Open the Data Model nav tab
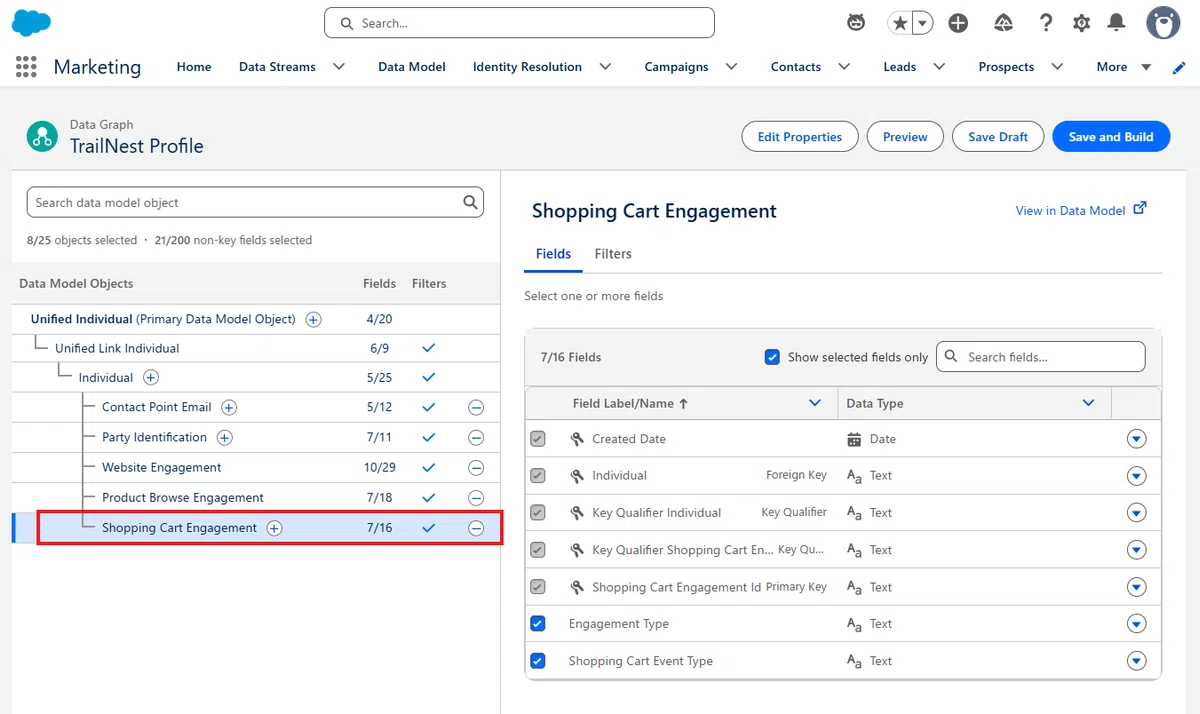This screenshot has width=1200, height=714. pyautogui.click(x=412, y=67)
